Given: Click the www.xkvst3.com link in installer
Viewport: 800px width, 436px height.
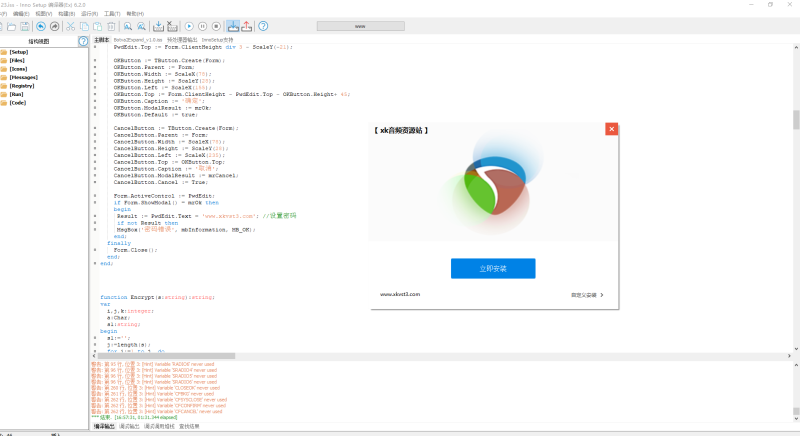Looking at the screenshot, I should [x=400, y=294].
